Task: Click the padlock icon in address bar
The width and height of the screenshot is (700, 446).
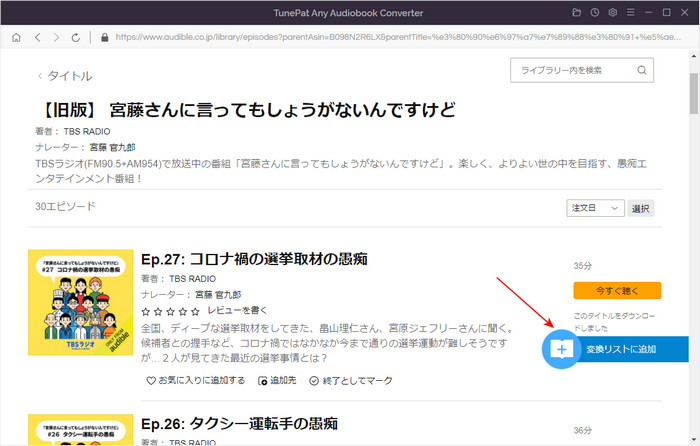Action: pos(104,38)
